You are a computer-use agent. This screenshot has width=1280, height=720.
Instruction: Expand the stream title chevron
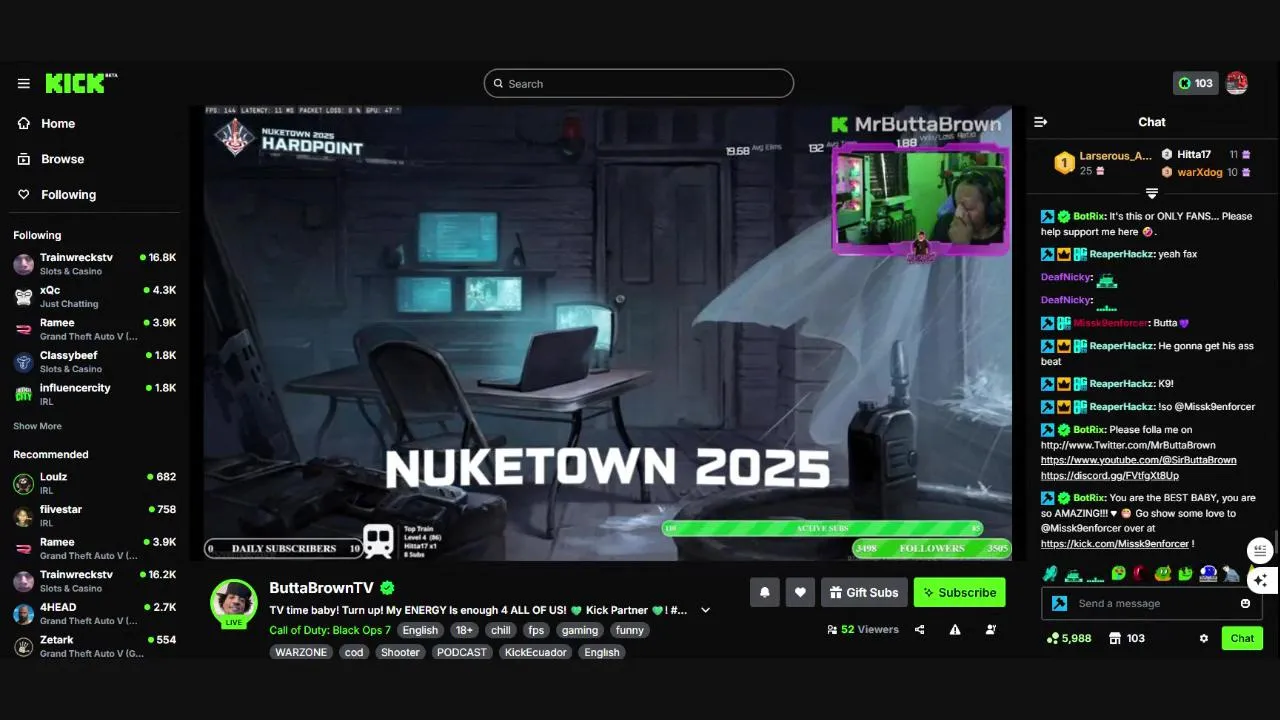(x=705, y=610)
